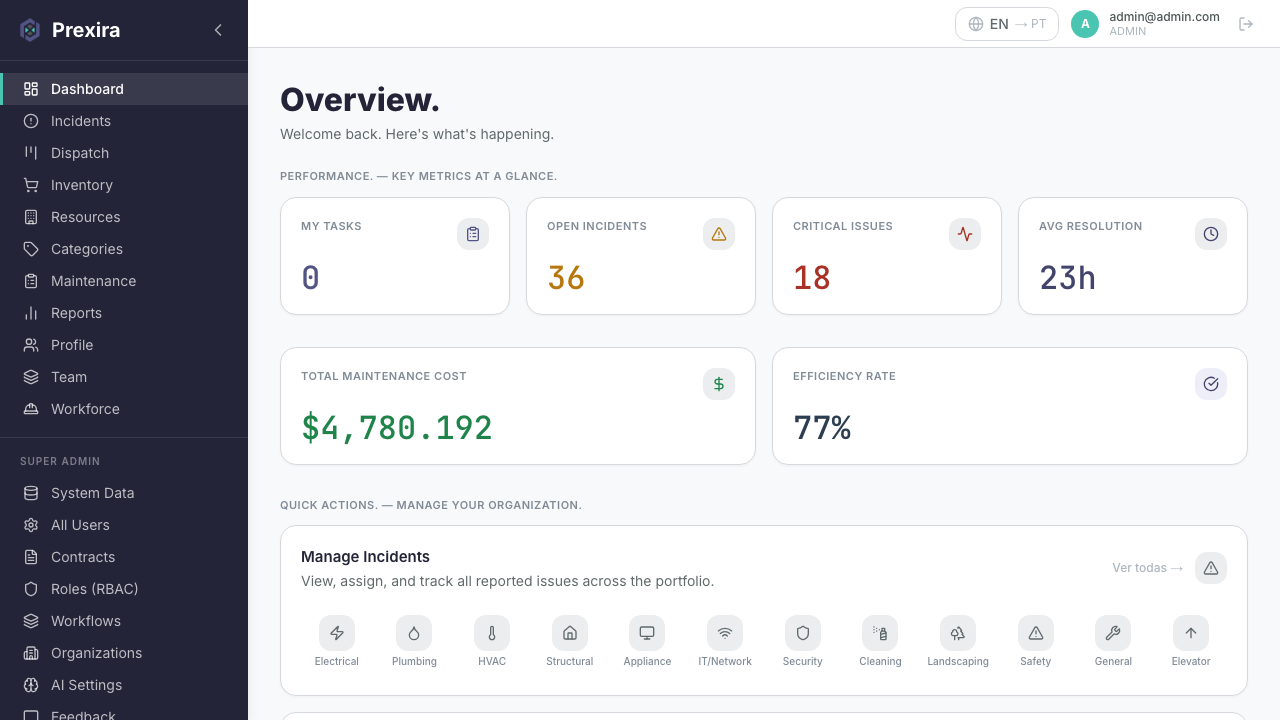Choose the Plumbing incident category
The height and width of the screenshot is (720, 1280).
[414, 641]
